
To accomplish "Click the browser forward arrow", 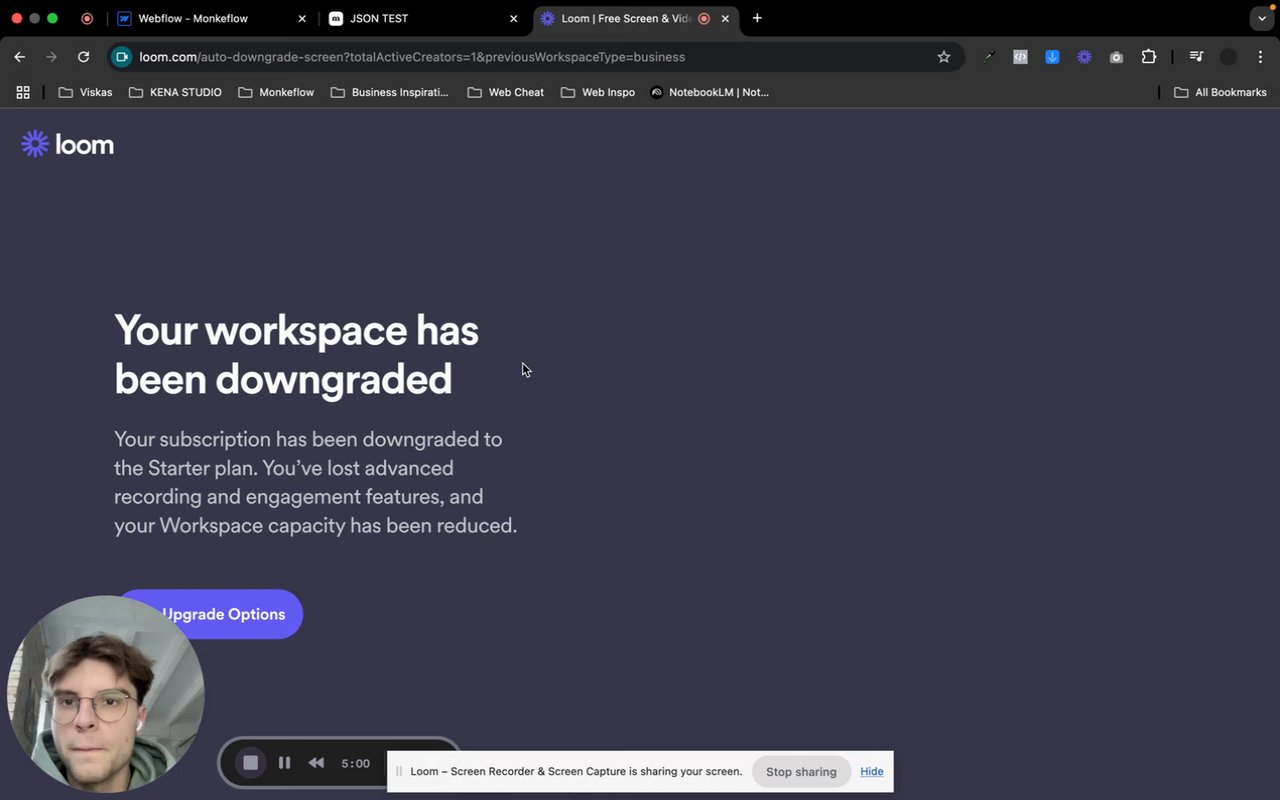I will coord(51,57).
